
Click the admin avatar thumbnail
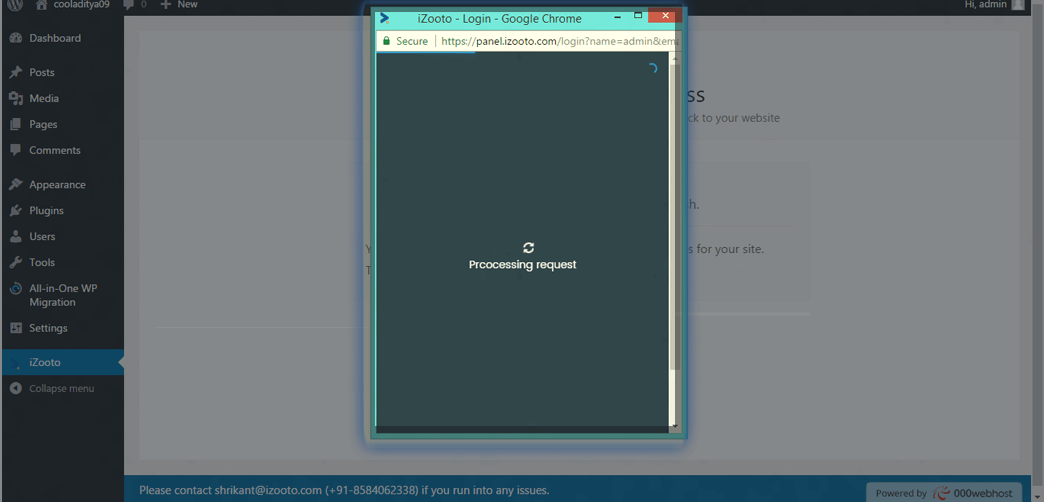(x=1017, y=5)
